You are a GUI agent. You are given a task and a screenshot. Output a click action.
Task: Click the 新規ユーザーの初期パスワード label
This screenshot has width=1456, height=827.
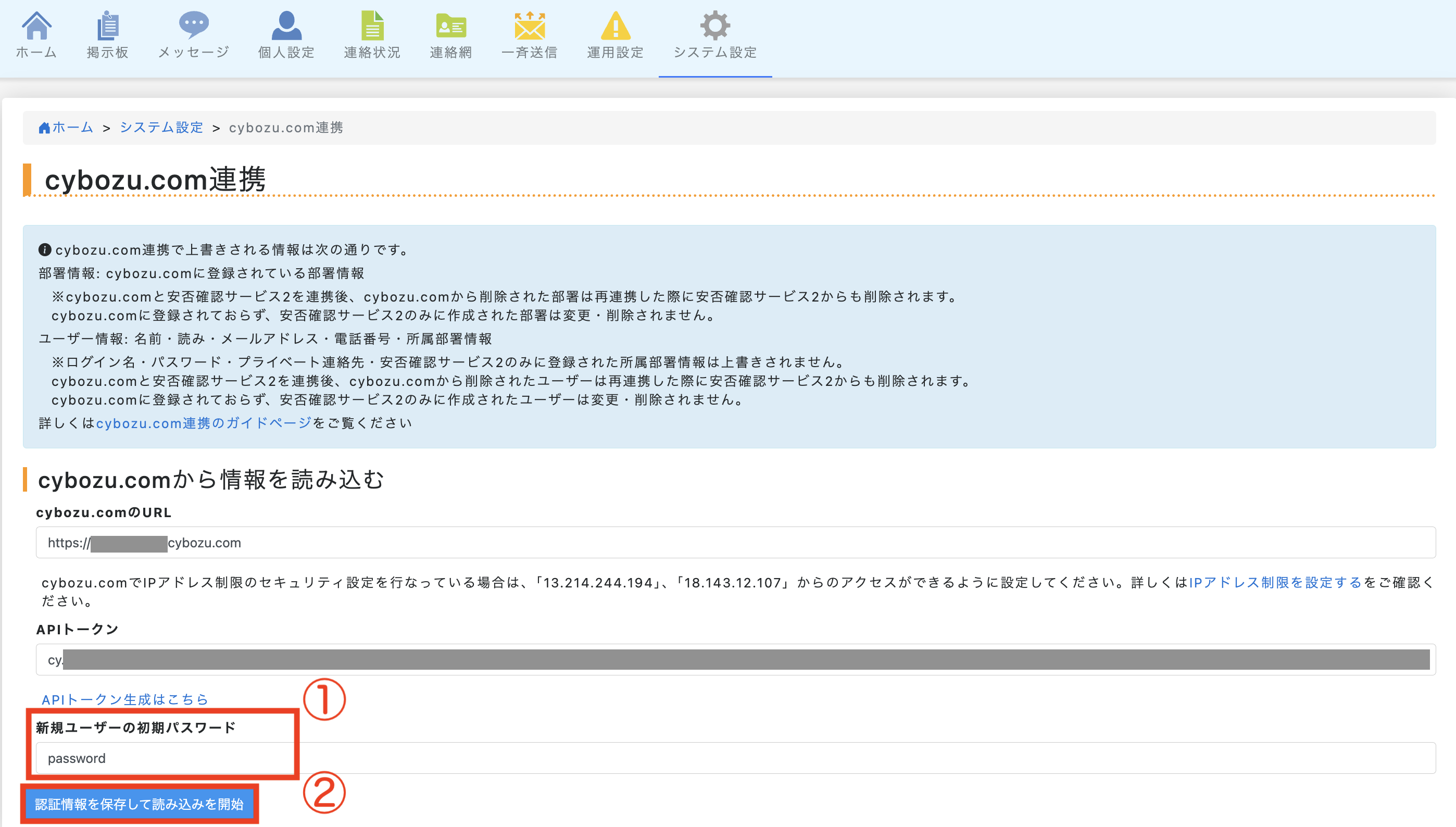[136, 728]
